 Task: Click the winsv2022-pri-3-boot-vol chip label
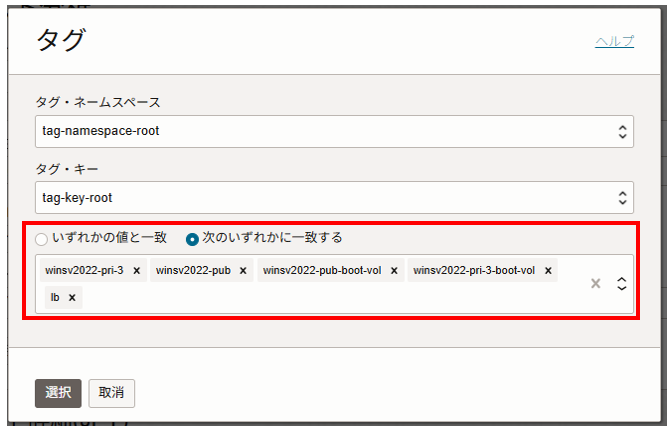475,271
